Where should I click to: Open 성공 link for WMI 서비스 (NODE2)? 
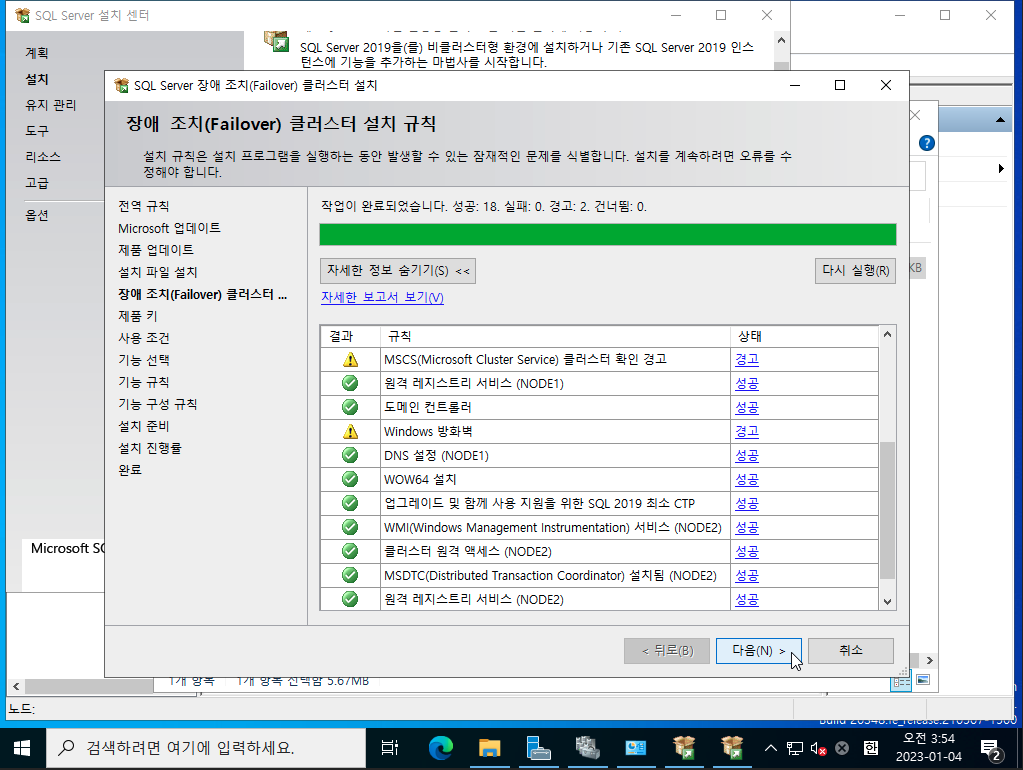click(746, 527)
